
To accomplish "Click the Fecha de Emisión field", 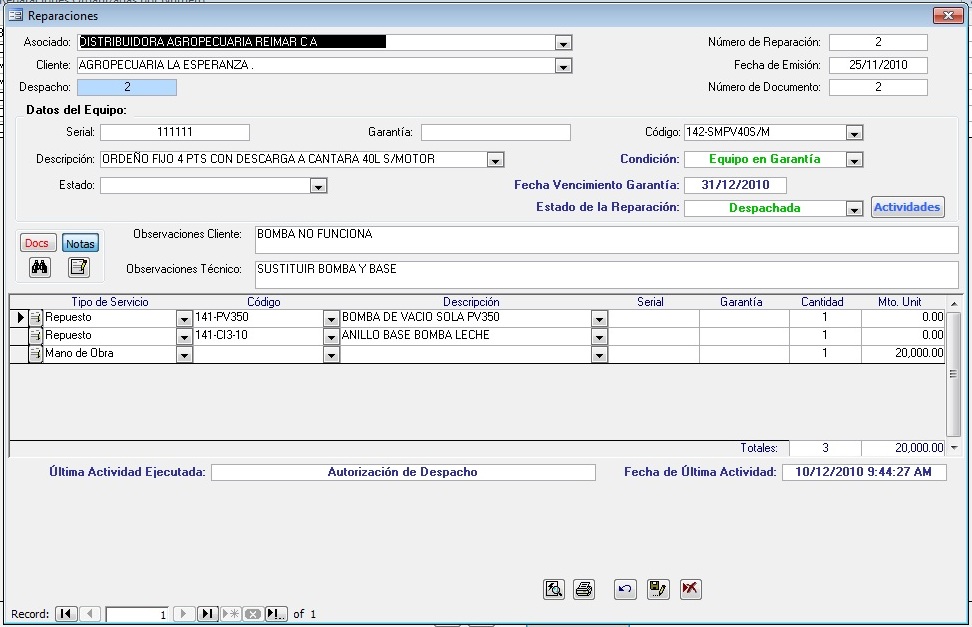I will click(878, 65).
